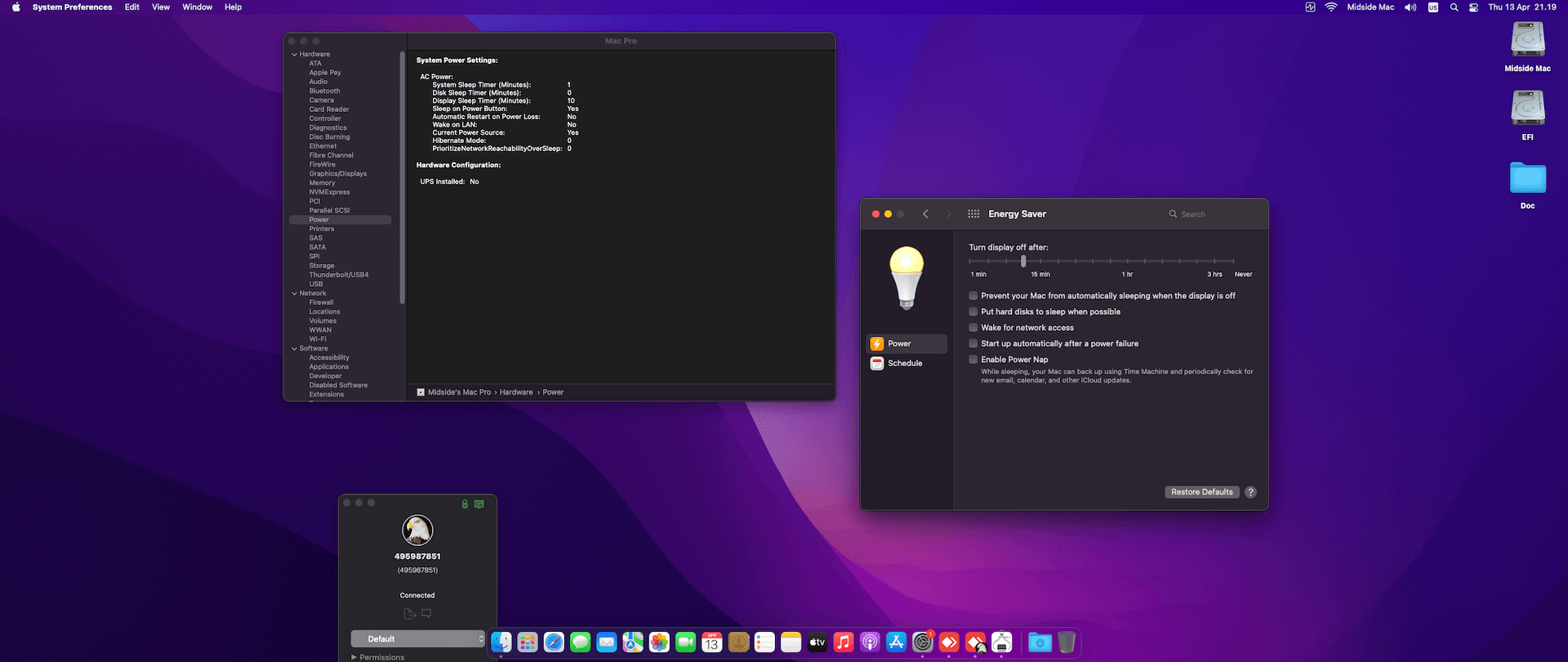Expand the Permissions disclosure triangle
The image size is (1568, 662).
(354, 657)
